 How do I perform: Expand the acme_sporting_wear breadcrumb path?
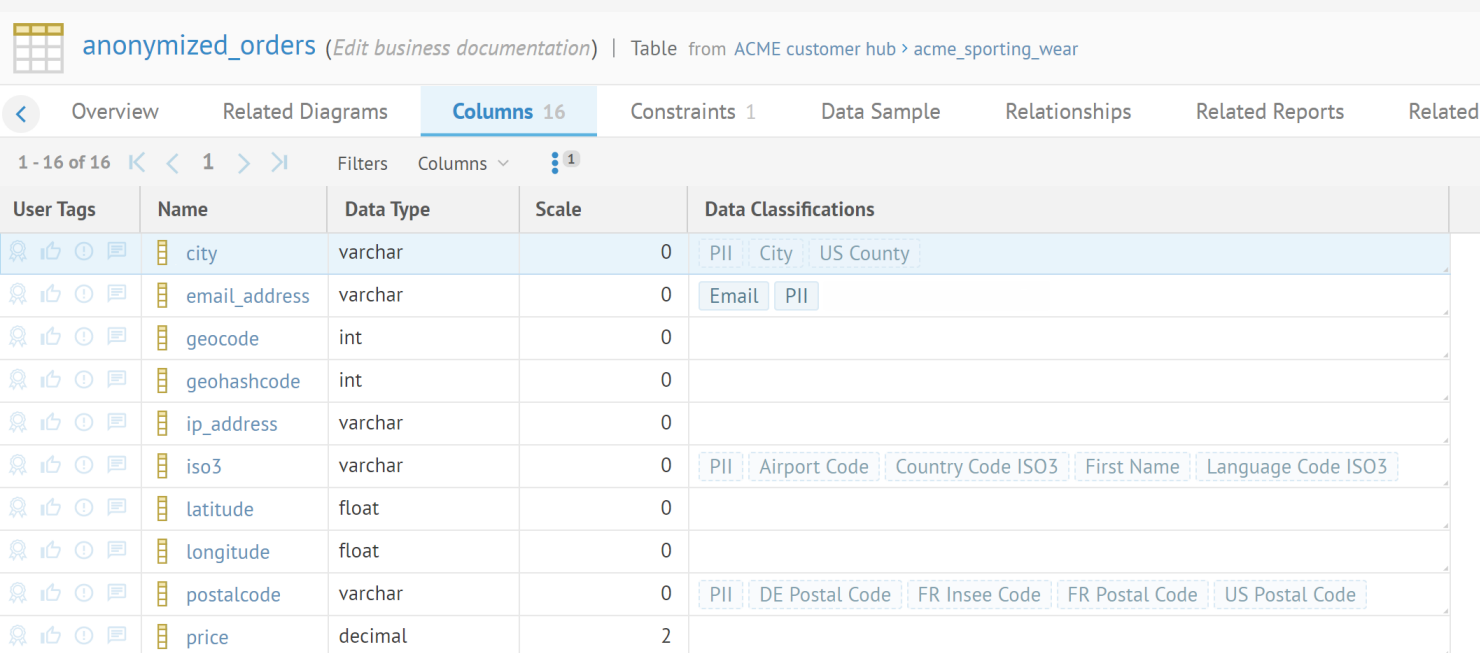tap(996, 49)
